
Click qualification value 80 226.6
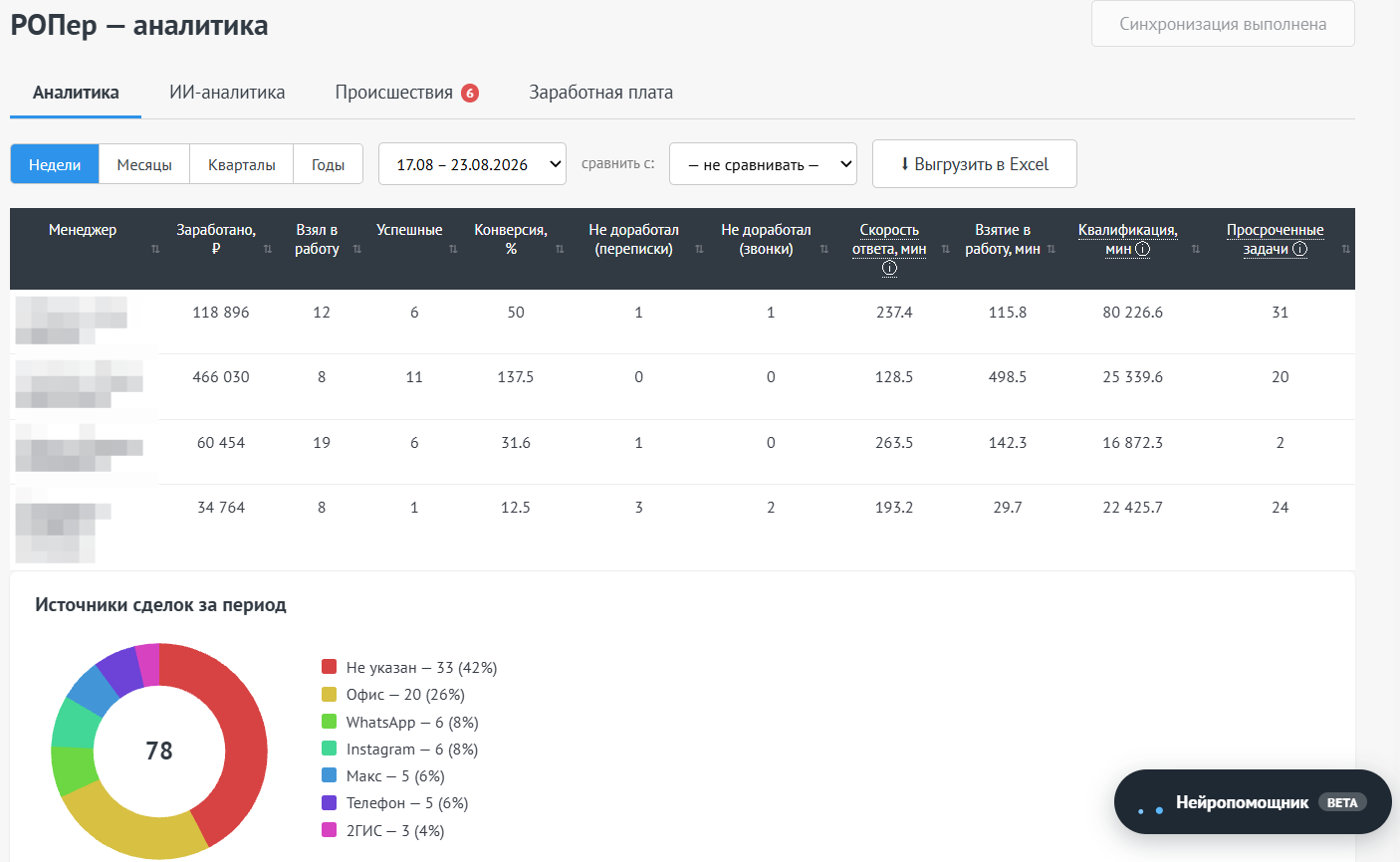click(1133, 313)
